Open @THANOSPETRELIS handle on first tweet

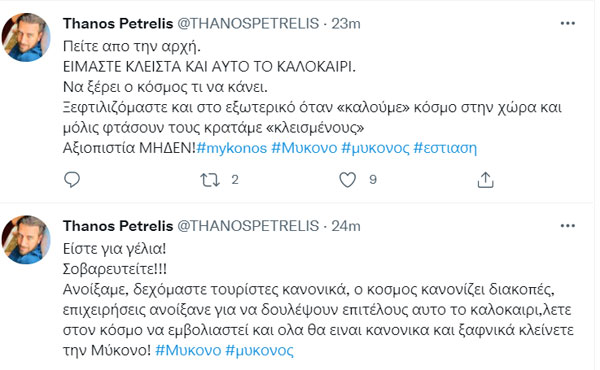click(x=248, y=24)
